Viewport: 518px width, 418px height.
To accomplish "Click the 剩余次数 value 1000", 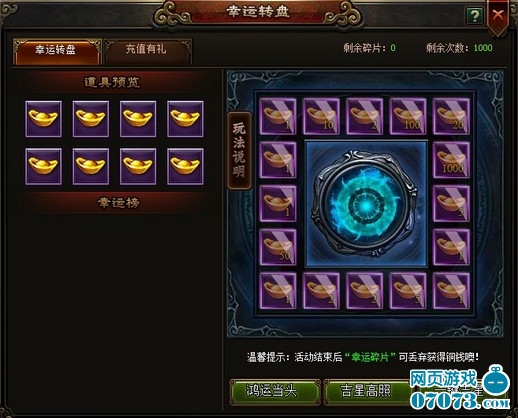I will (483, 48).
